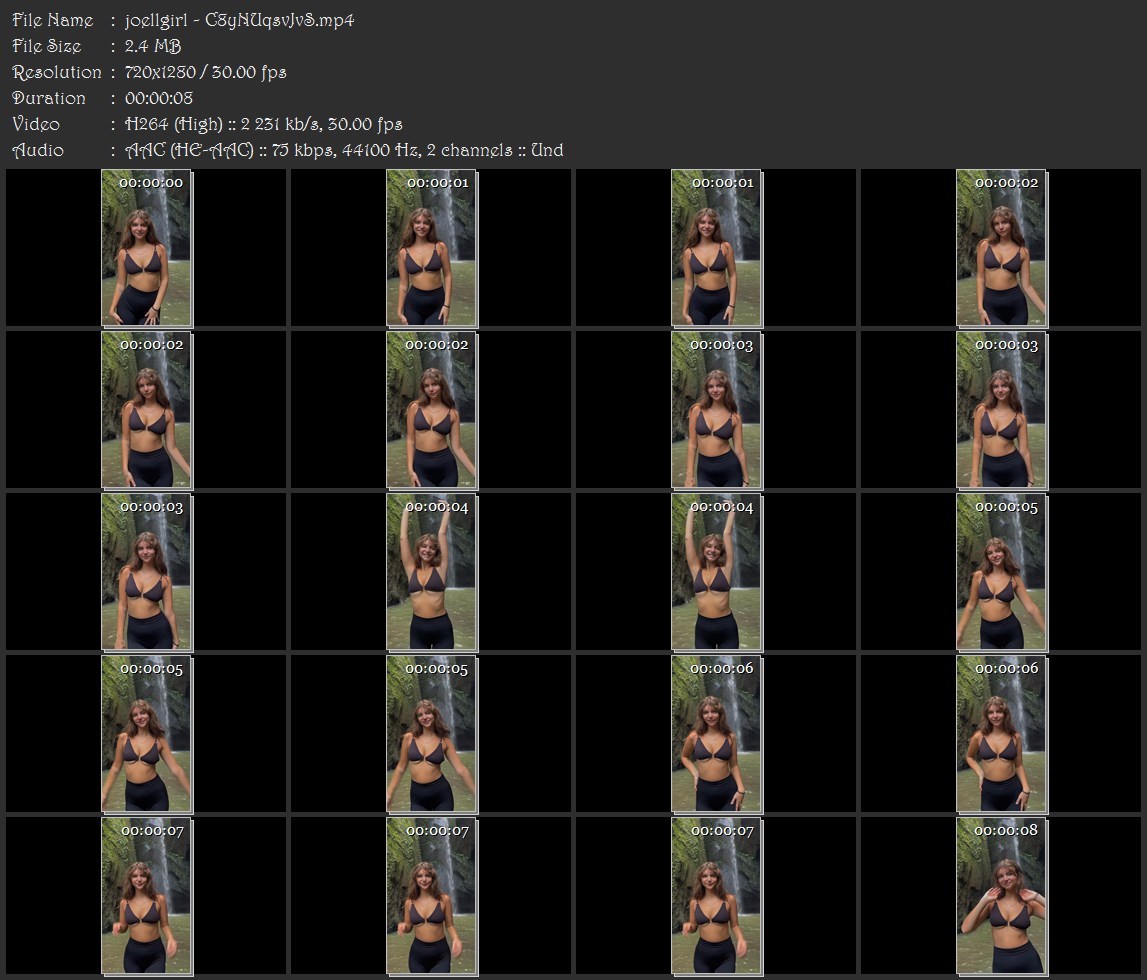Viewport: 1147px width, 980px height.
Task: Open the frame thumbnail stamped 00:00:00
Action: coord(146,248)
